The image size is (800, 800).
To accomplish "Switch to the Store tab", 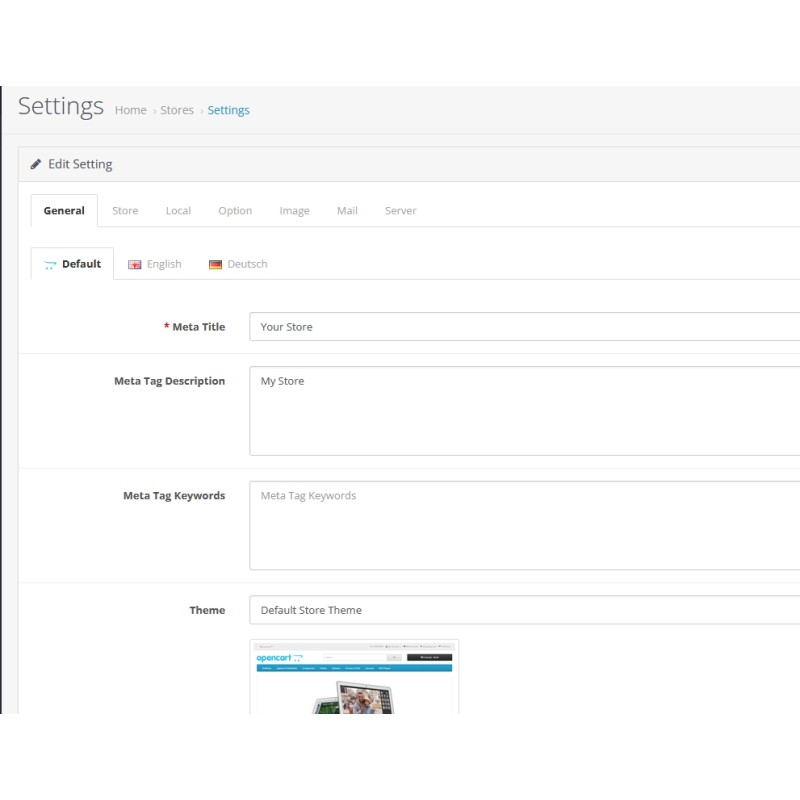I will click(125, 211).
